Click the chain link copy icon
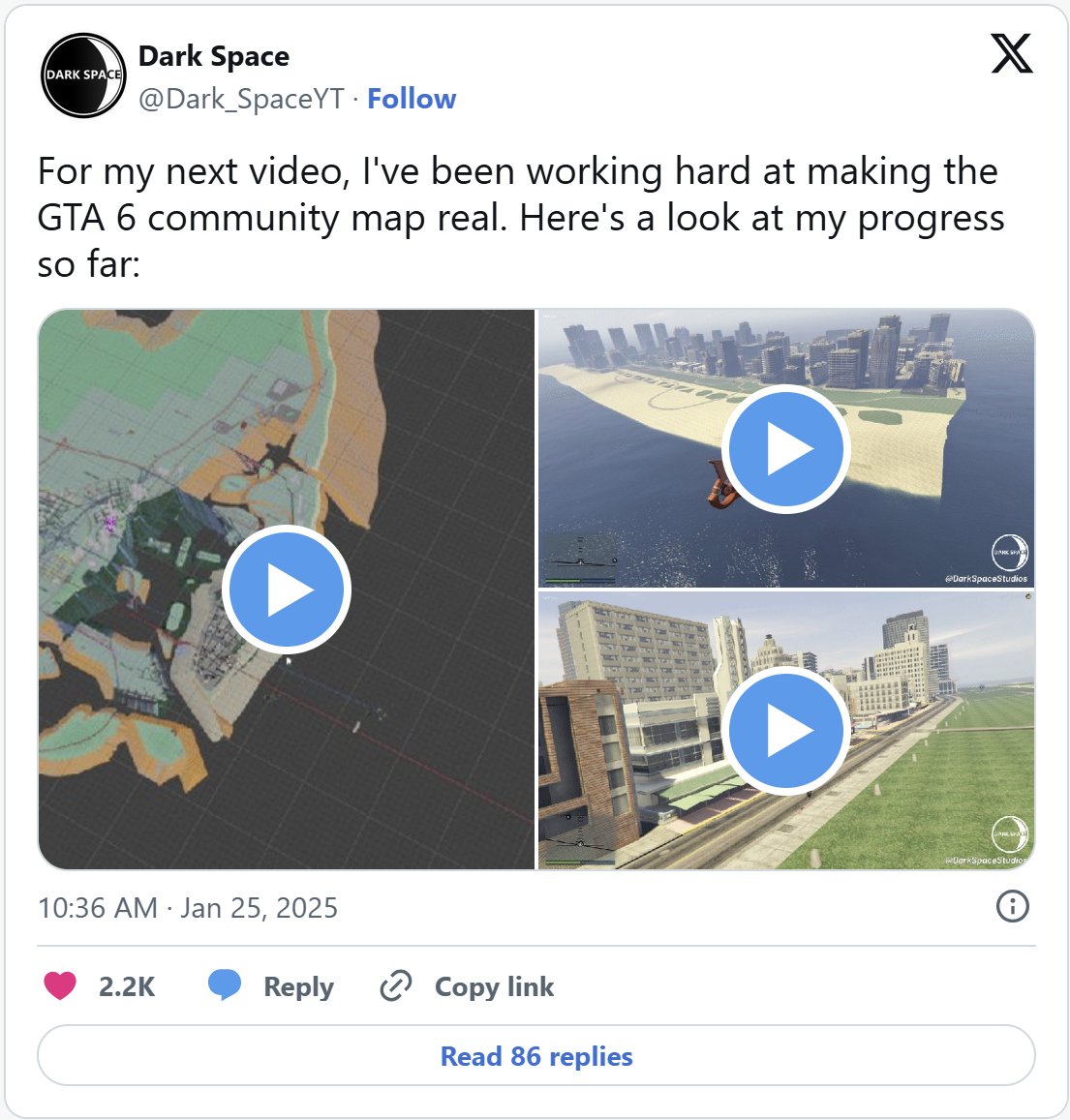 [x=396, y=985]
